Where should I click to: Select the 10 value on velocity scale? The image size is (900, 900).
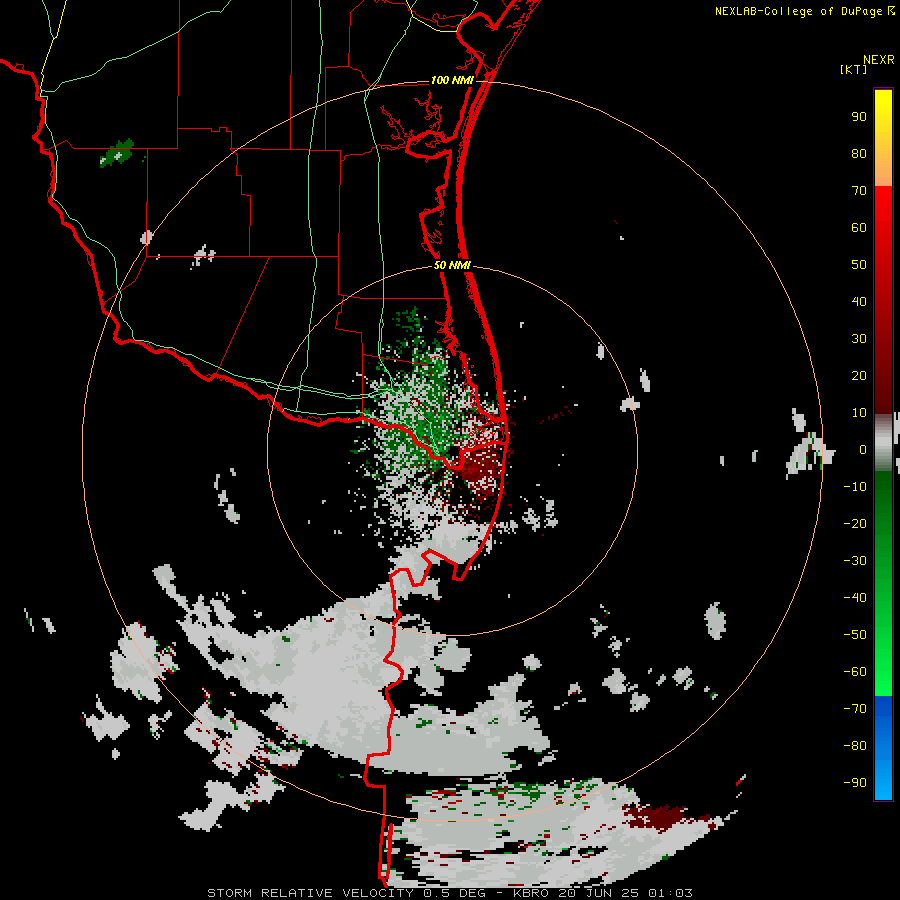click(859, 413)
